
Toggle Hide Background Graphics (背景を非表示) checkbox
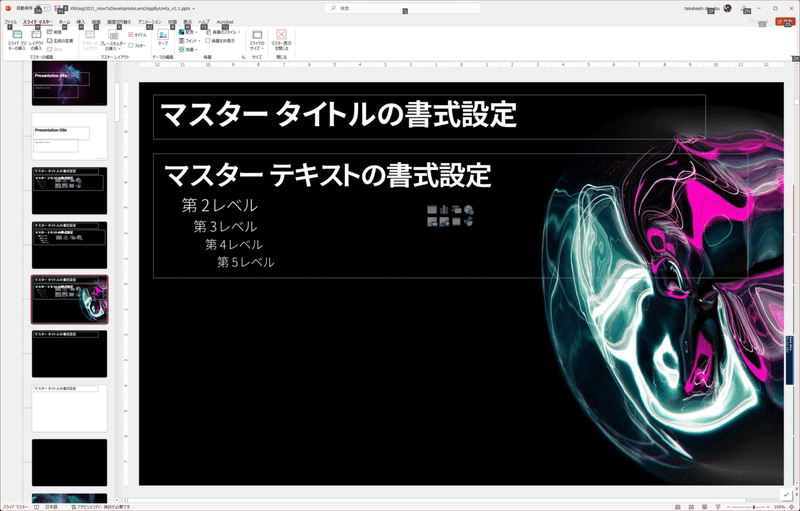point(220,41)
